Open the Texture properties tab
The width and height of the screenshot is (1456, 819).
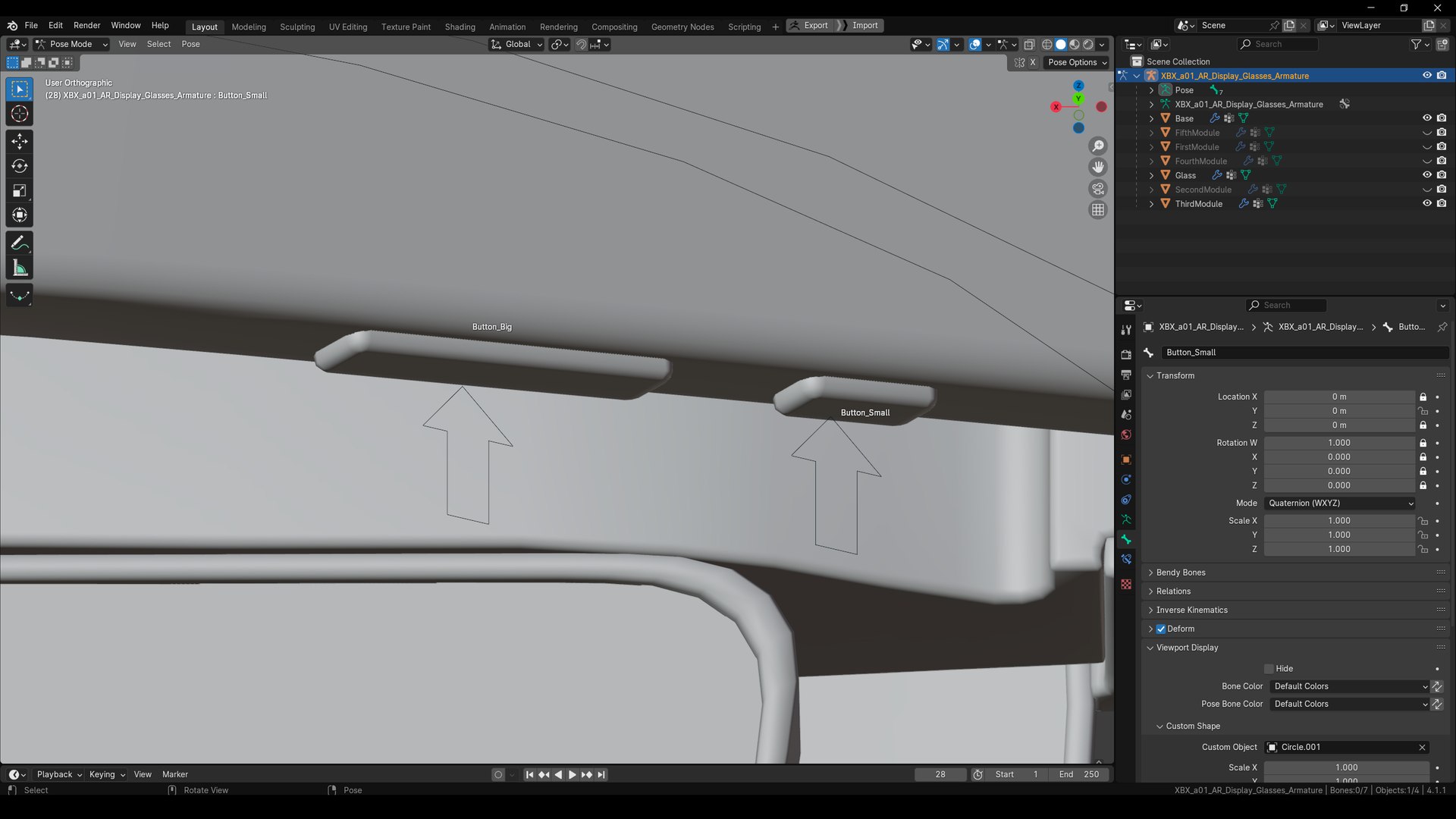[1126, 584]
